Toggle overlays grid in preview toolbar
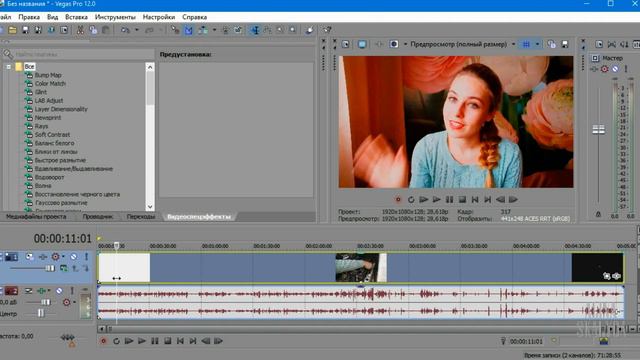The image size is (640, 360). [526, 44]
